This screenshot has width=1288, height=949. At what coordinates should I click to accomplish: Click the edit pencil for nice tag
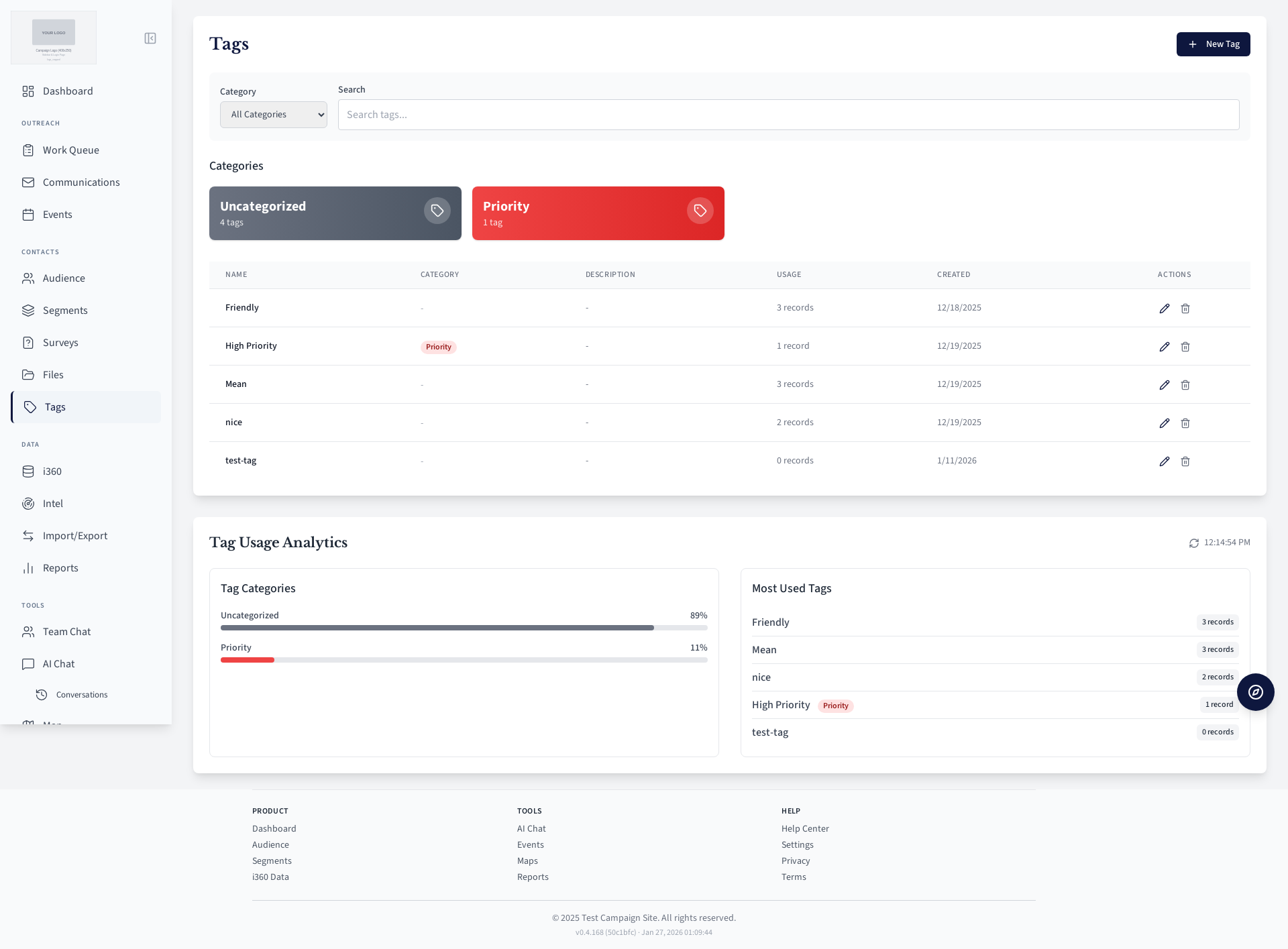click(1165, 423)
